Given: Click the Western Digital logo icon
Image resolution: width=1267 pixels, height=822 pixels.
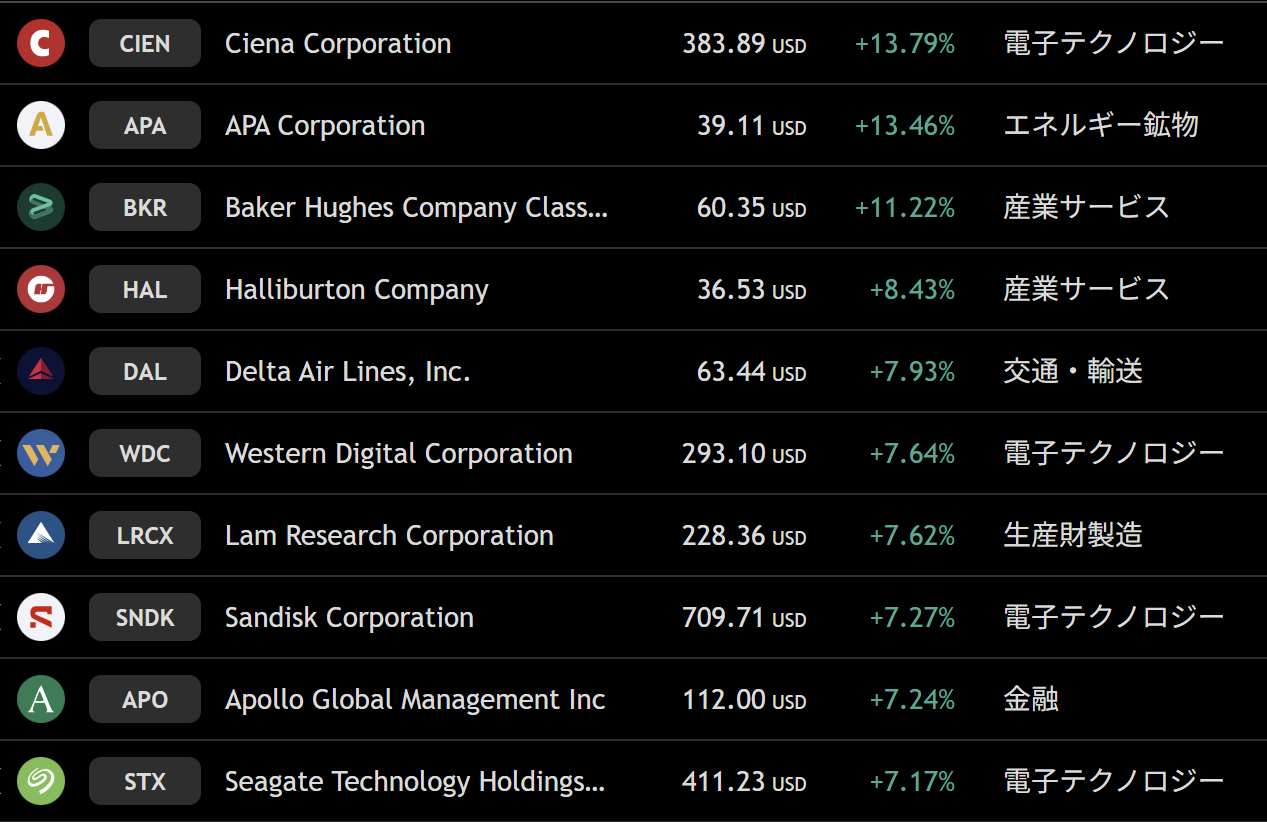Looking at the screenshot, I should click(x=41, y=454).
